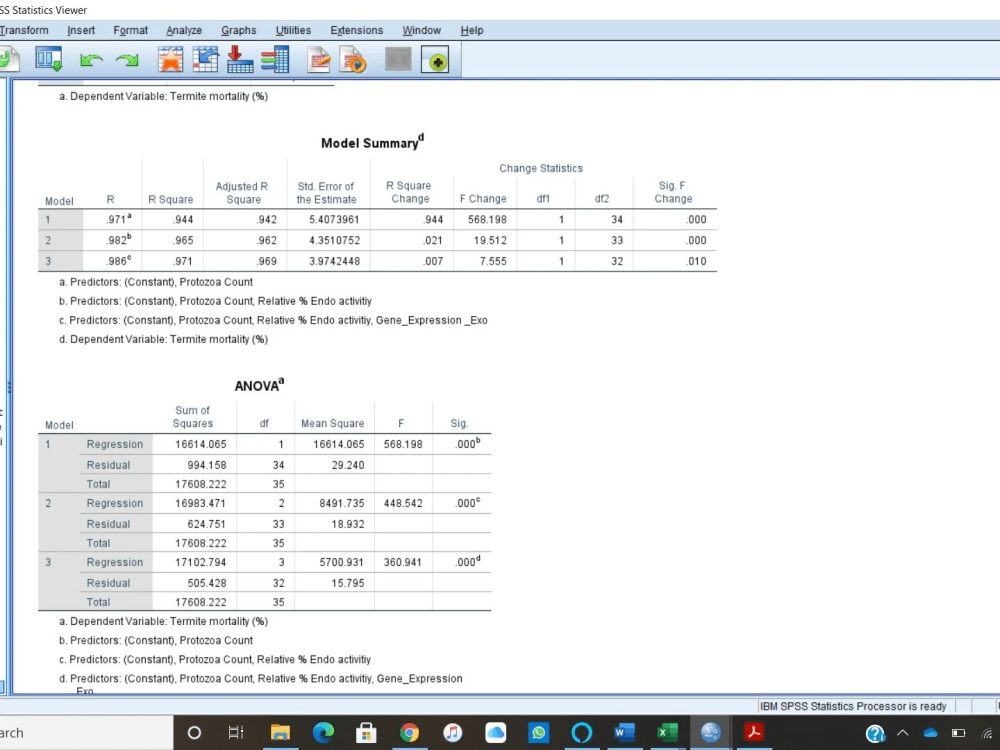Click the Wi-Fi network tray icon
Viewport: 1000px width, 750px height.
click(x=988, y=733)
